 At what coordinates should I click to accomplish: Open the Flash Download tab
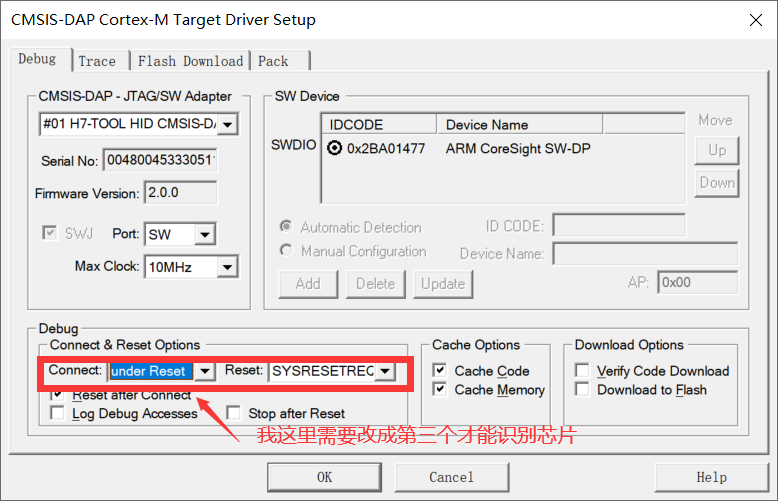(x=190, y=61)
